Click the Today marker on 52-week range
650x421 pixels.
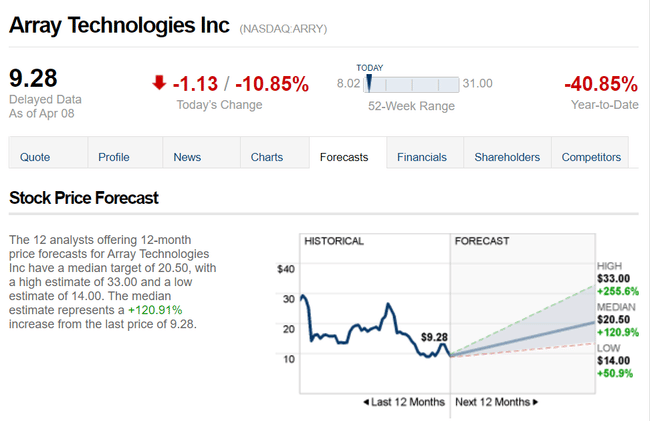pos(369,82)
